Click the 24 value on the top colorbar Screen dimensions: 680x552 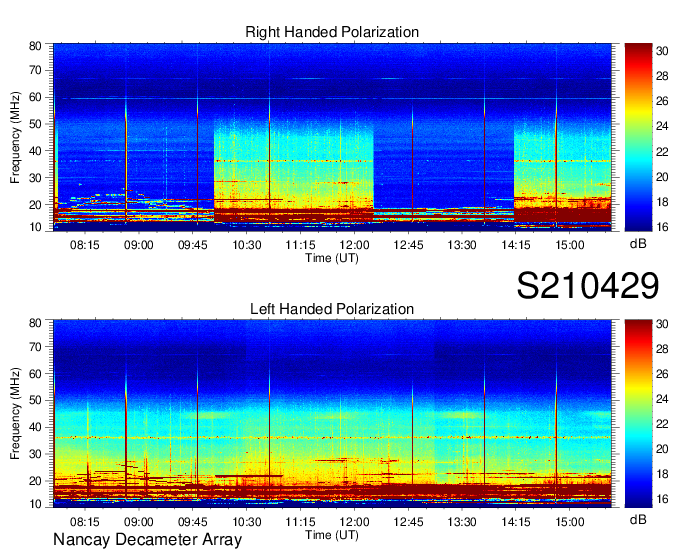[x=662, y=126]
